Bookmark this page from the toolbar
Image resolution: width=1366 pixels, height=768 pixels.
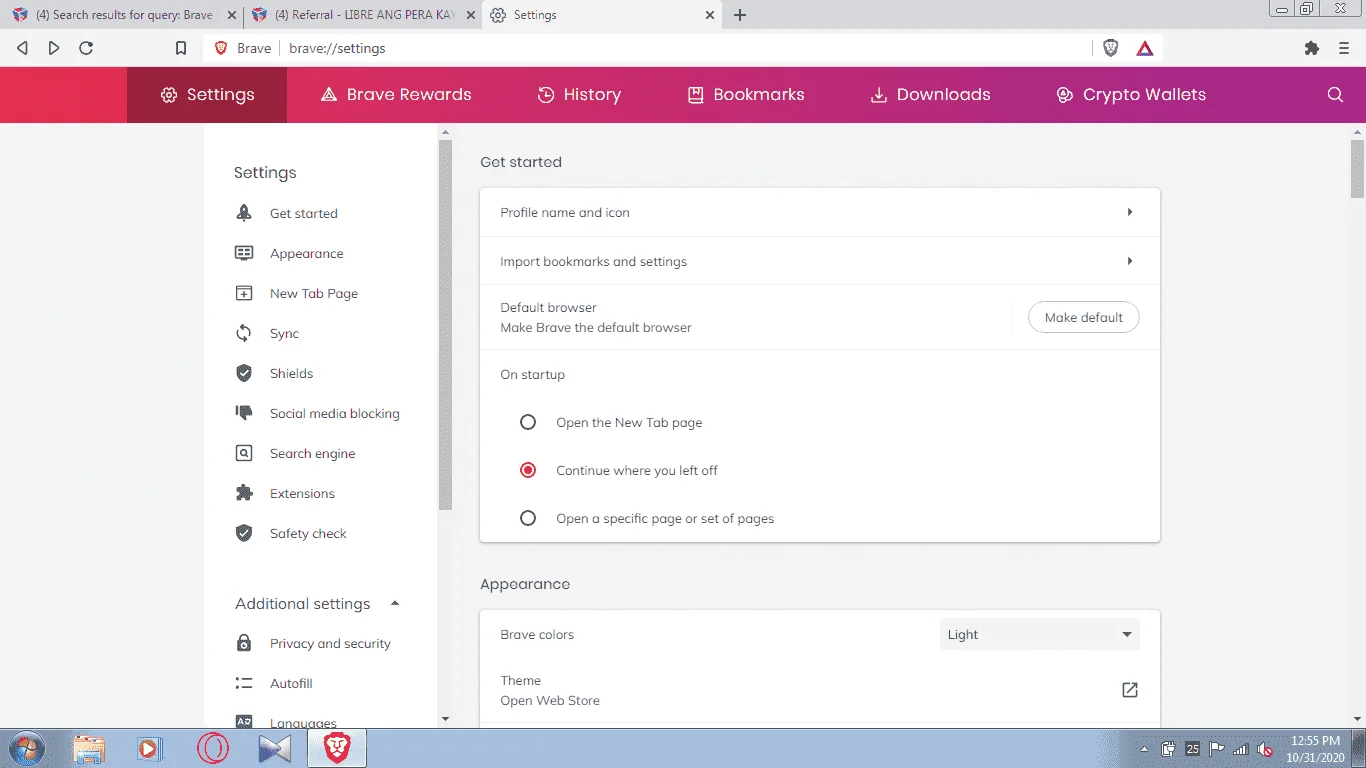coord(181,48)
